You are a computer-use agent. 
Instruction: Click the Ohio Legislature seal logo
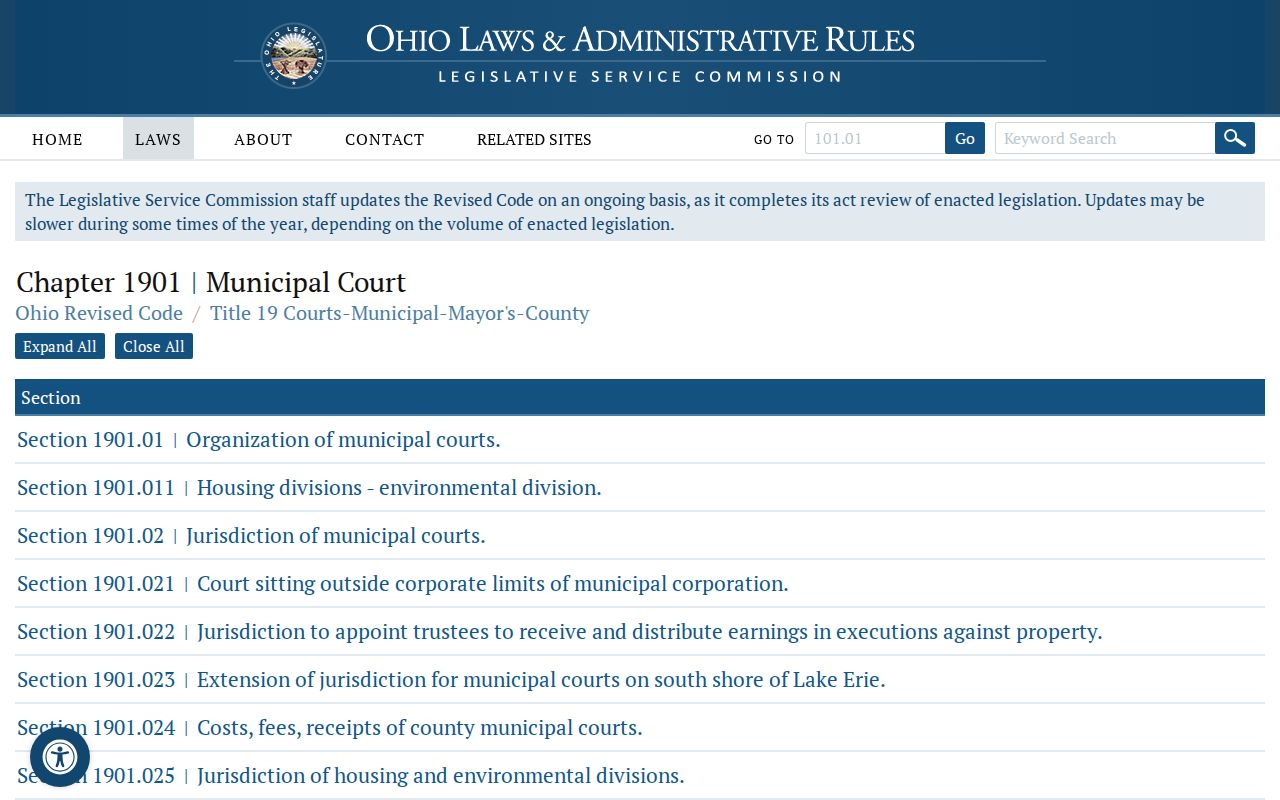pyautogui.click(x=293, y=56)
